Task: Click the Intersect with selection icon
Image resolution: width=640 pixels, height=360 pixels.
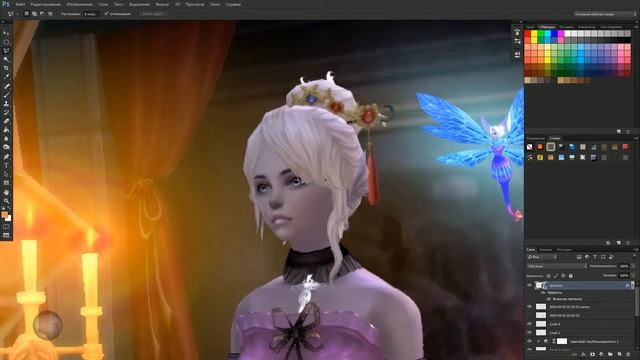Action: [50, 13]
